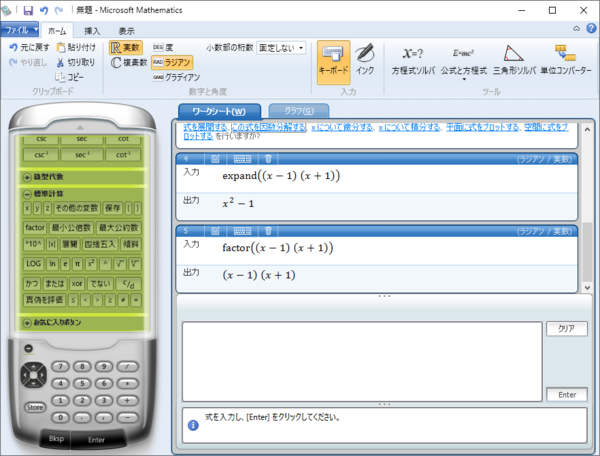This screenshot has width=600, height=456.
Task: Open the ワークシート(W) tab
Action: (219, 111)
